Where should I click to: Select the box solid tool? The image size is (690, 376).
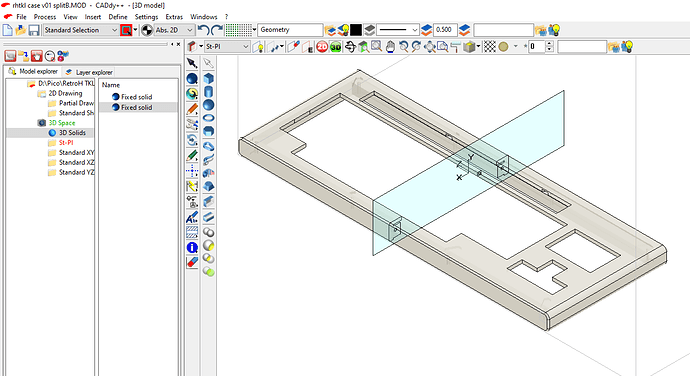point(209,78)
